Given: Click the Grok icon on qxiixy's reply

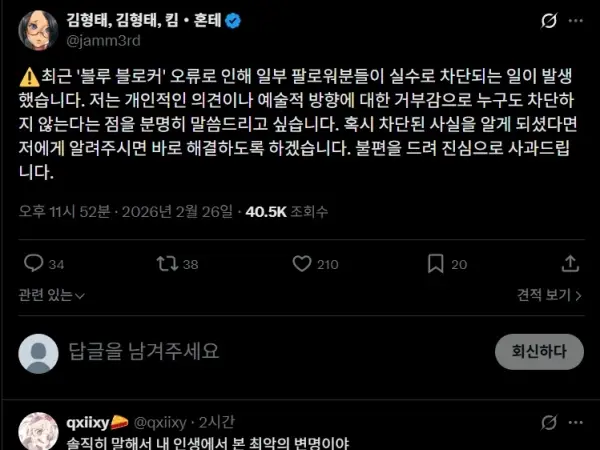Looking at the screenshot, I should pyautogui.click(x=549, y=422).
